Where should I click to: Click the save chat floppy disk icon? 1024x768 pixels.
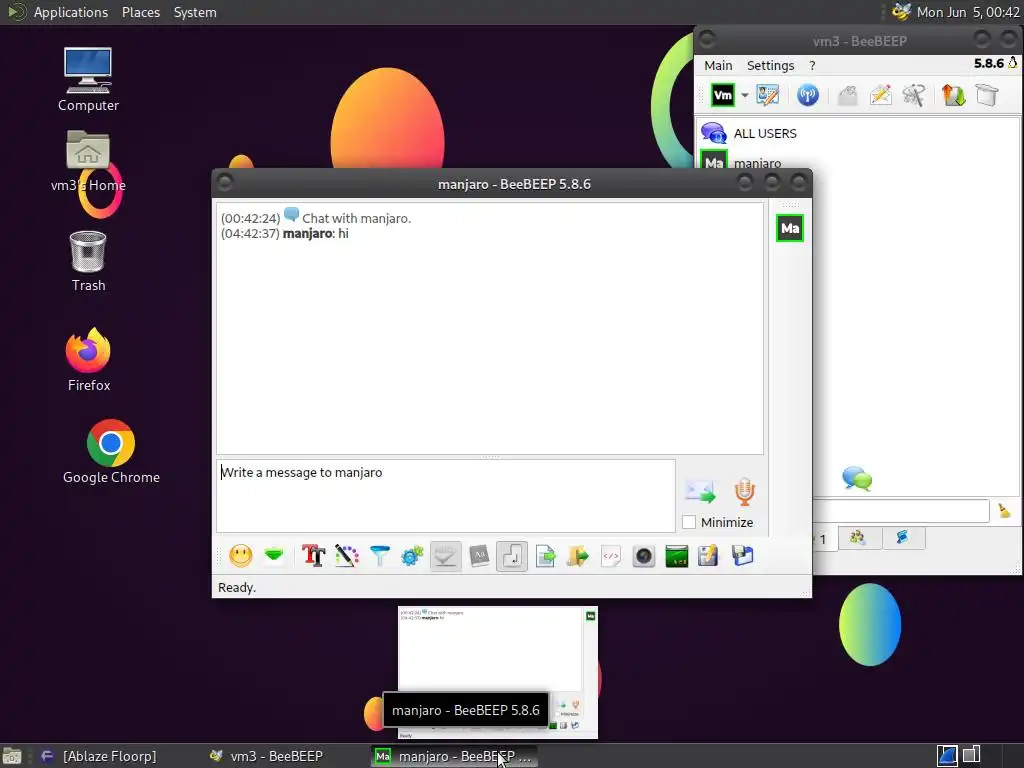click(x=743, y=556)
